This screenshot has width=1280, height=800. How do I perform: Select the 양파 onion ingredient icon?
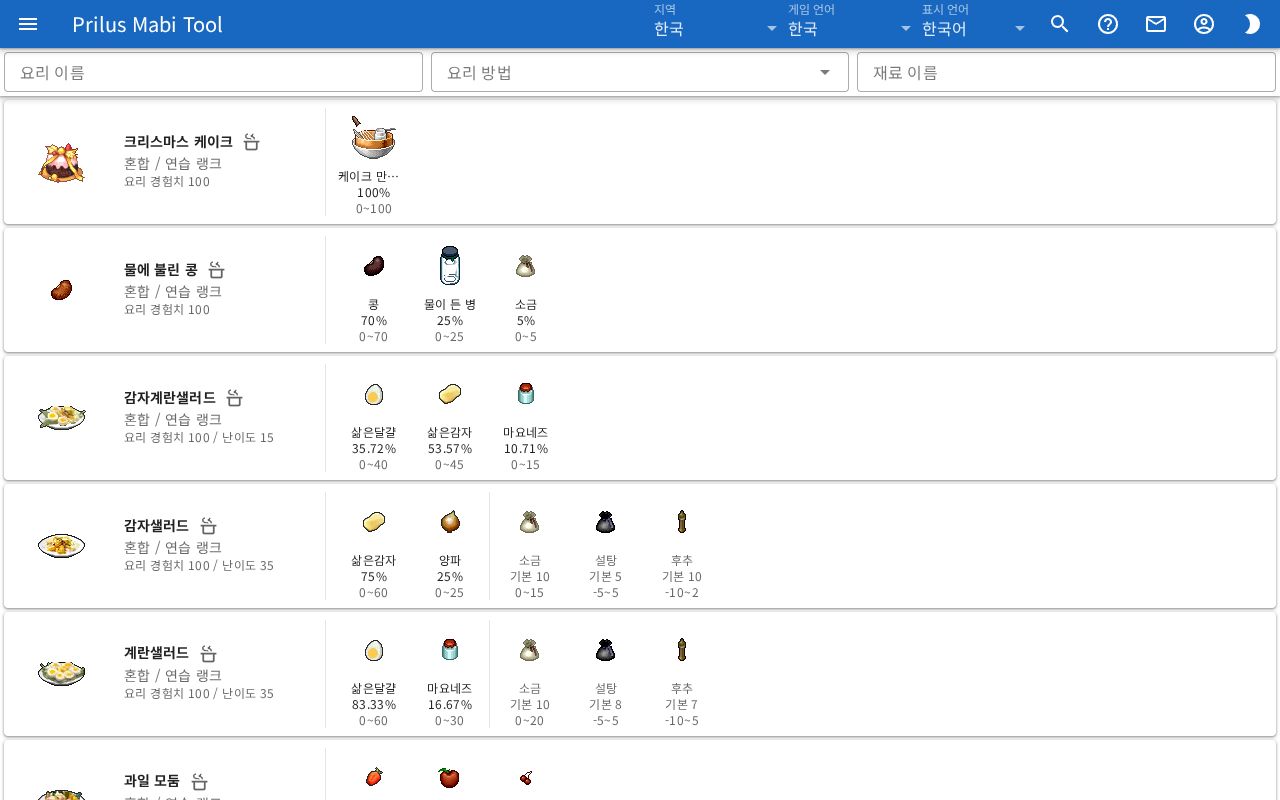pyautogui.click(x=450, y=522)
